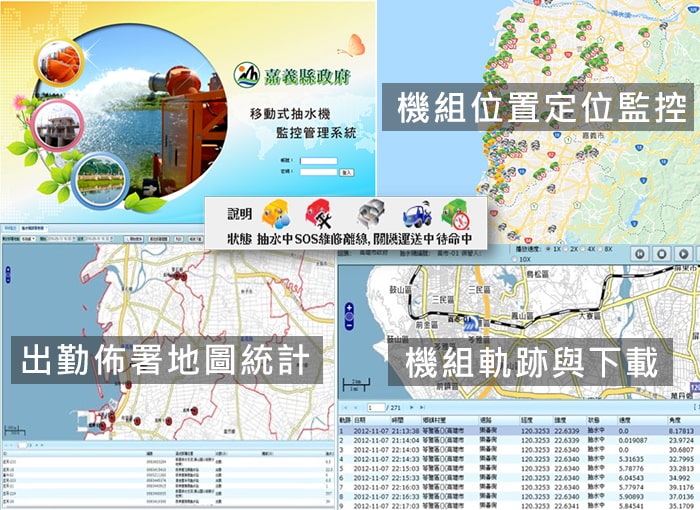Click the login button beside password field
This screenshot has width=700, height=510.
[x=347, y=172]
